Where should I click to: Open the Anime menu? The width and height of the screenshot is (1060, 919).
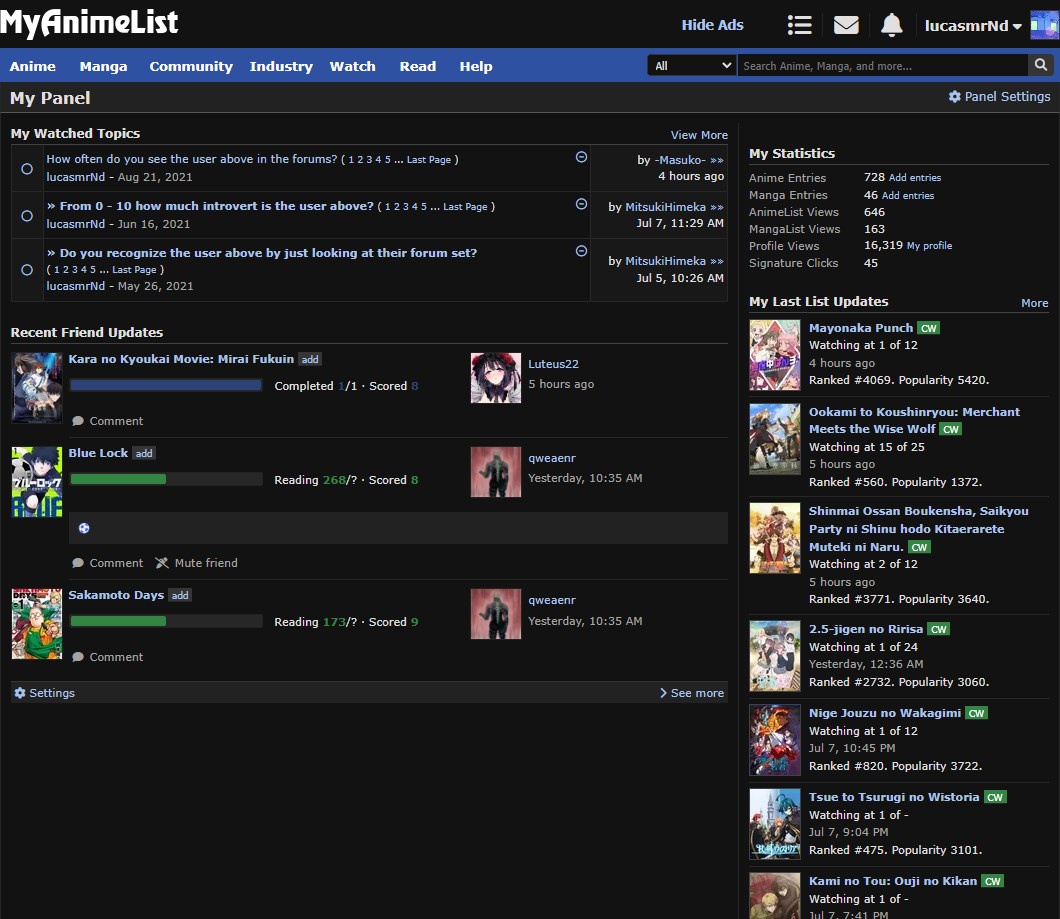[32, 66]
